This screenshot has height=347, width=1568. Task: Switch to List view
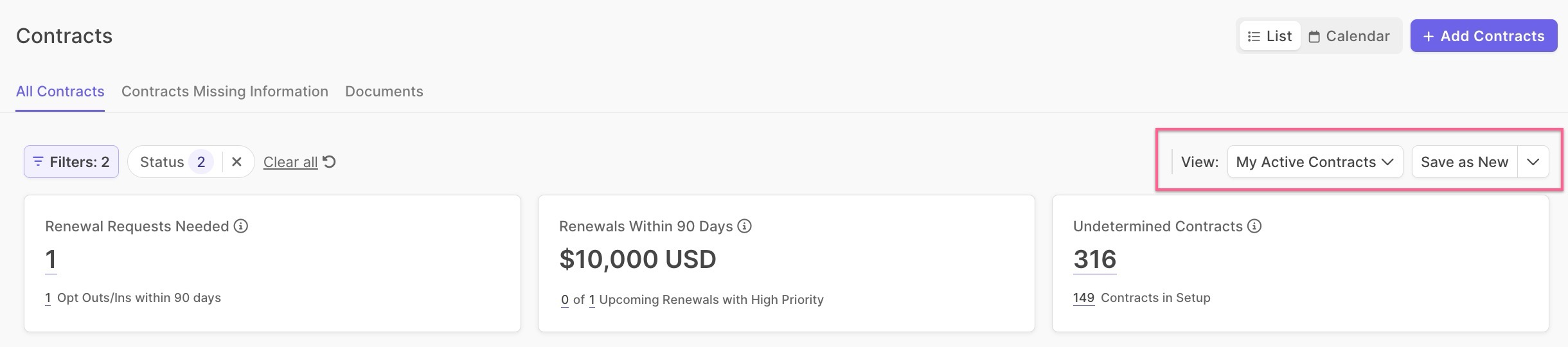[x=1270, y=36]
